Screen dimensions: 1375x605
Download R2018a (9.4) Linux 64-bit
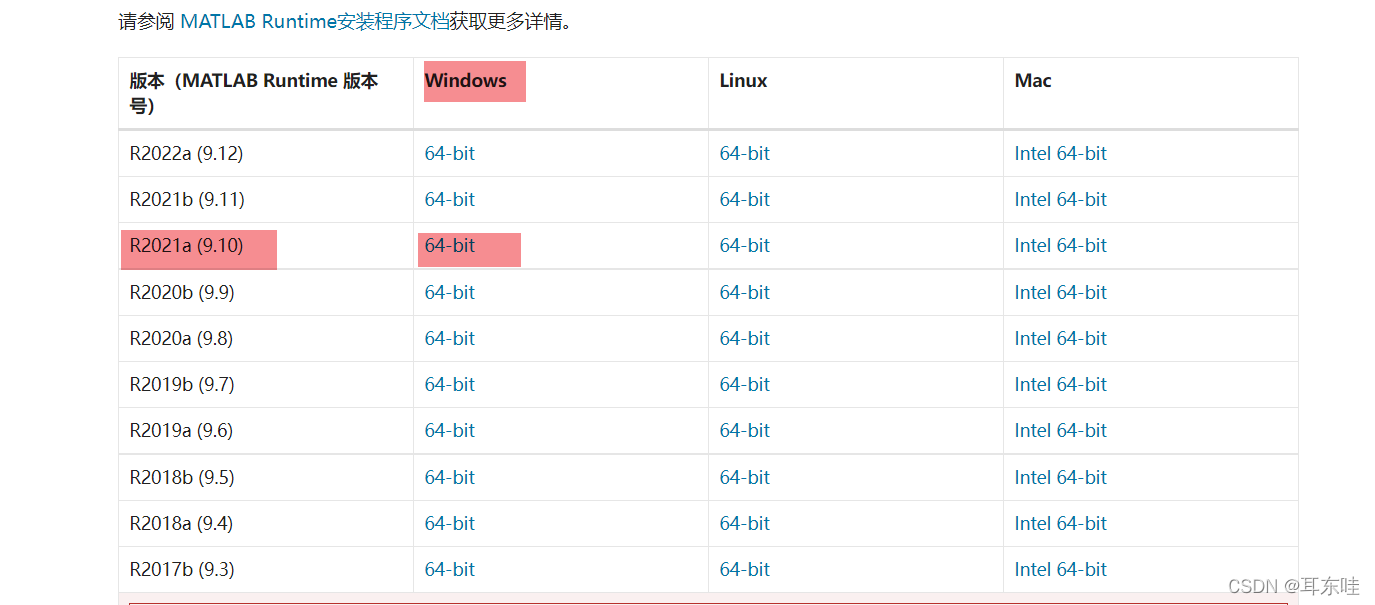[745, 524]
